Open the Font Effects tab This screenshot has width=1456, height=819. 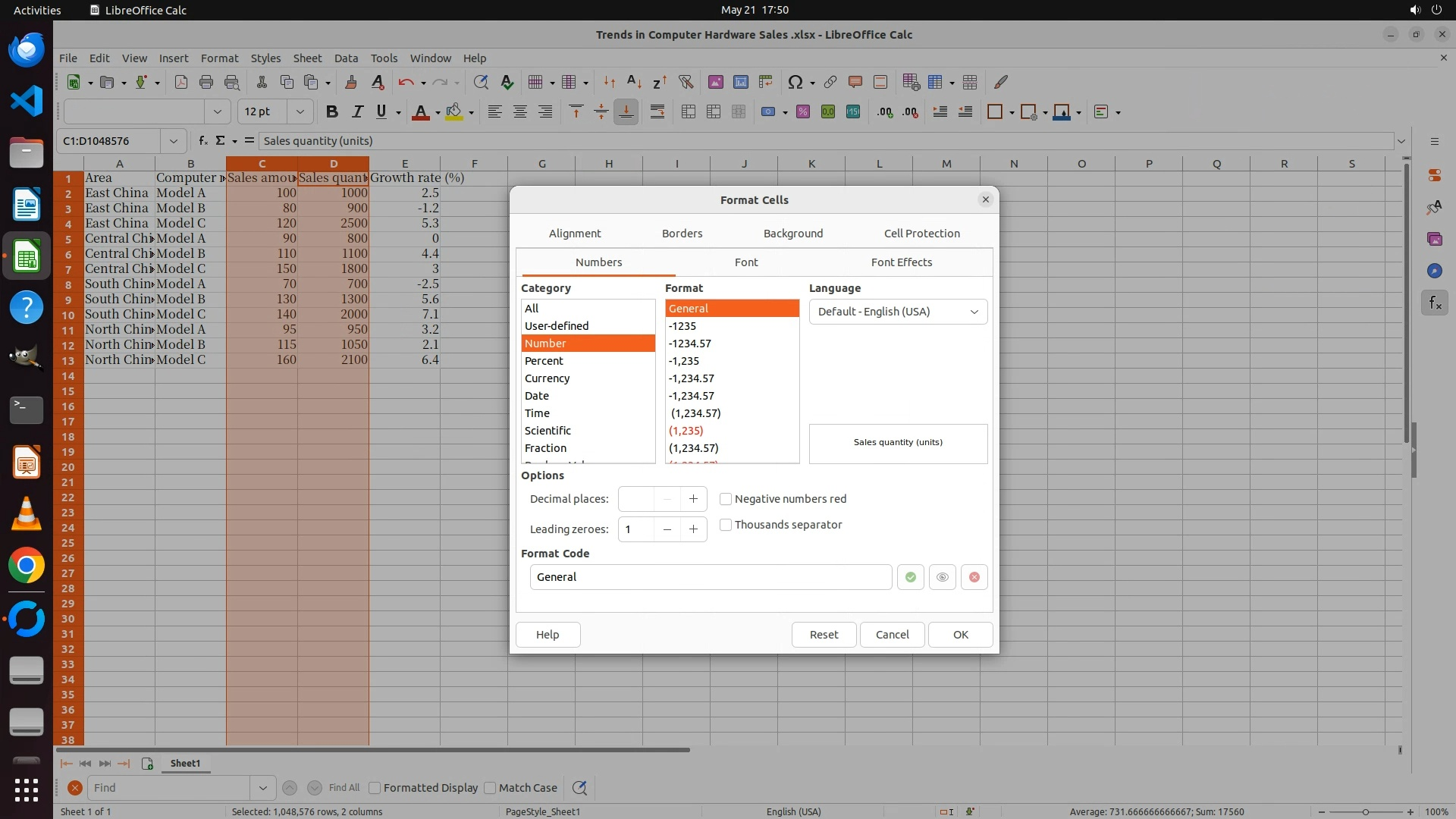tap(901, 262)
